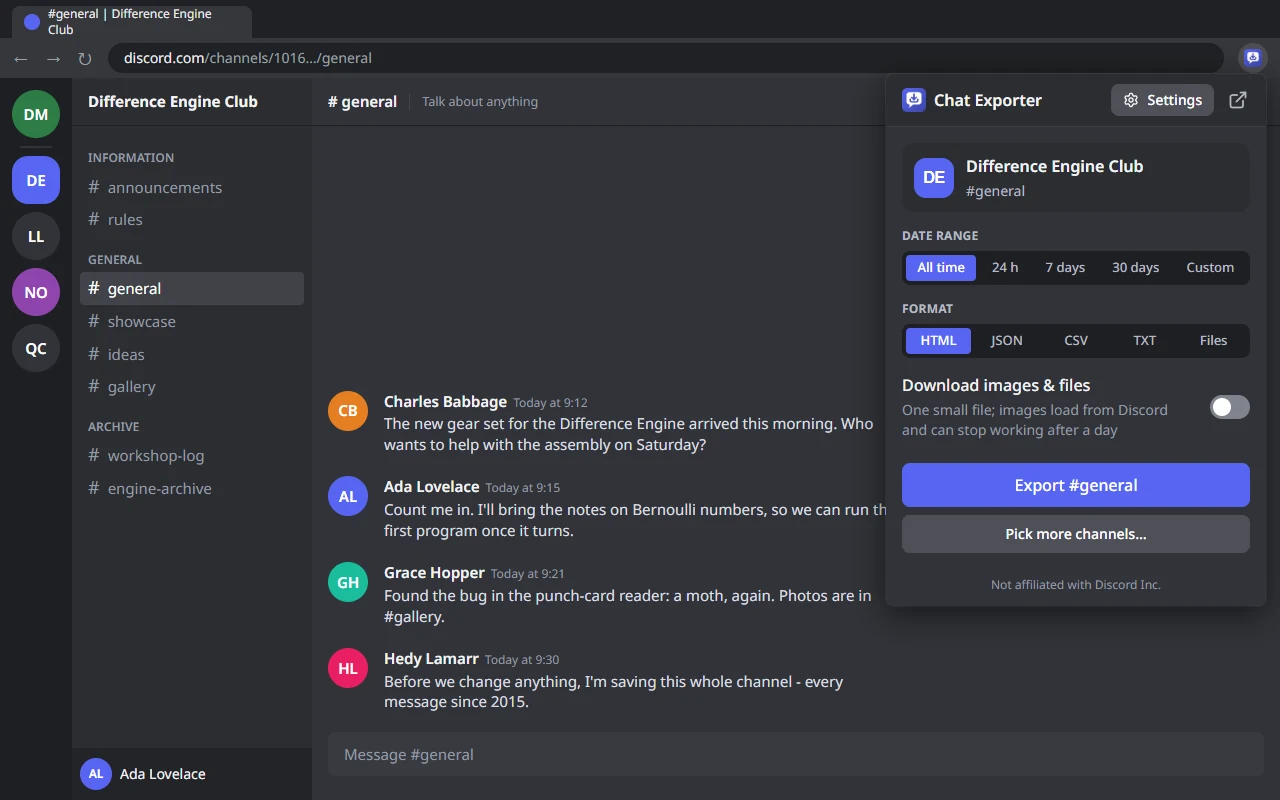1280x800 pixels.
Task: Click Ada Lovelace's avatar in user panel
Action: (x=96, y=774)
